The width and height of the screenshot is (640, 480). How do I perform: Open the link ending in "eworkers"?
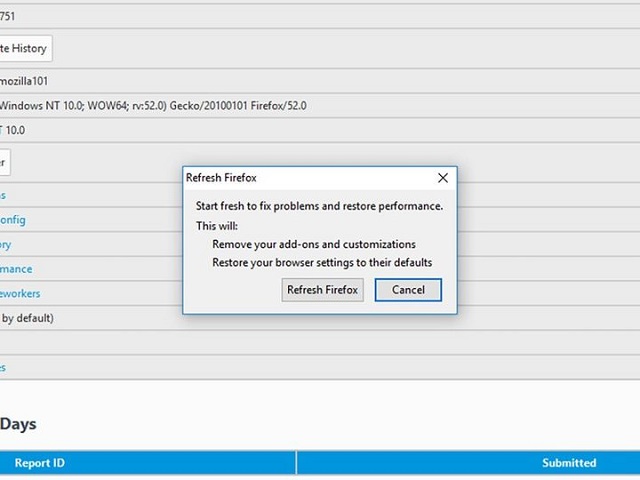[x=20, y=293]
